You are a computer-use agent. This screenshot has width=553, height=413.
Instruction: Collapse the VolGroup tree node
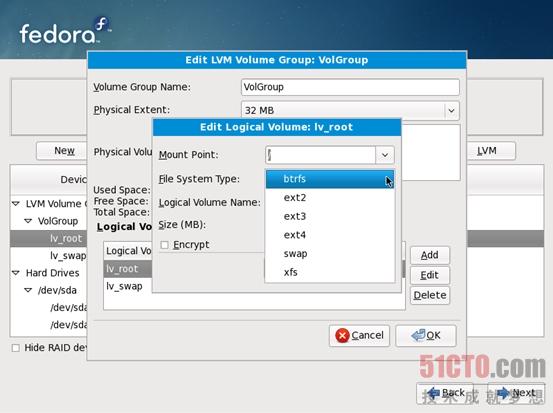pyautogui.click(x=28, y=221)
